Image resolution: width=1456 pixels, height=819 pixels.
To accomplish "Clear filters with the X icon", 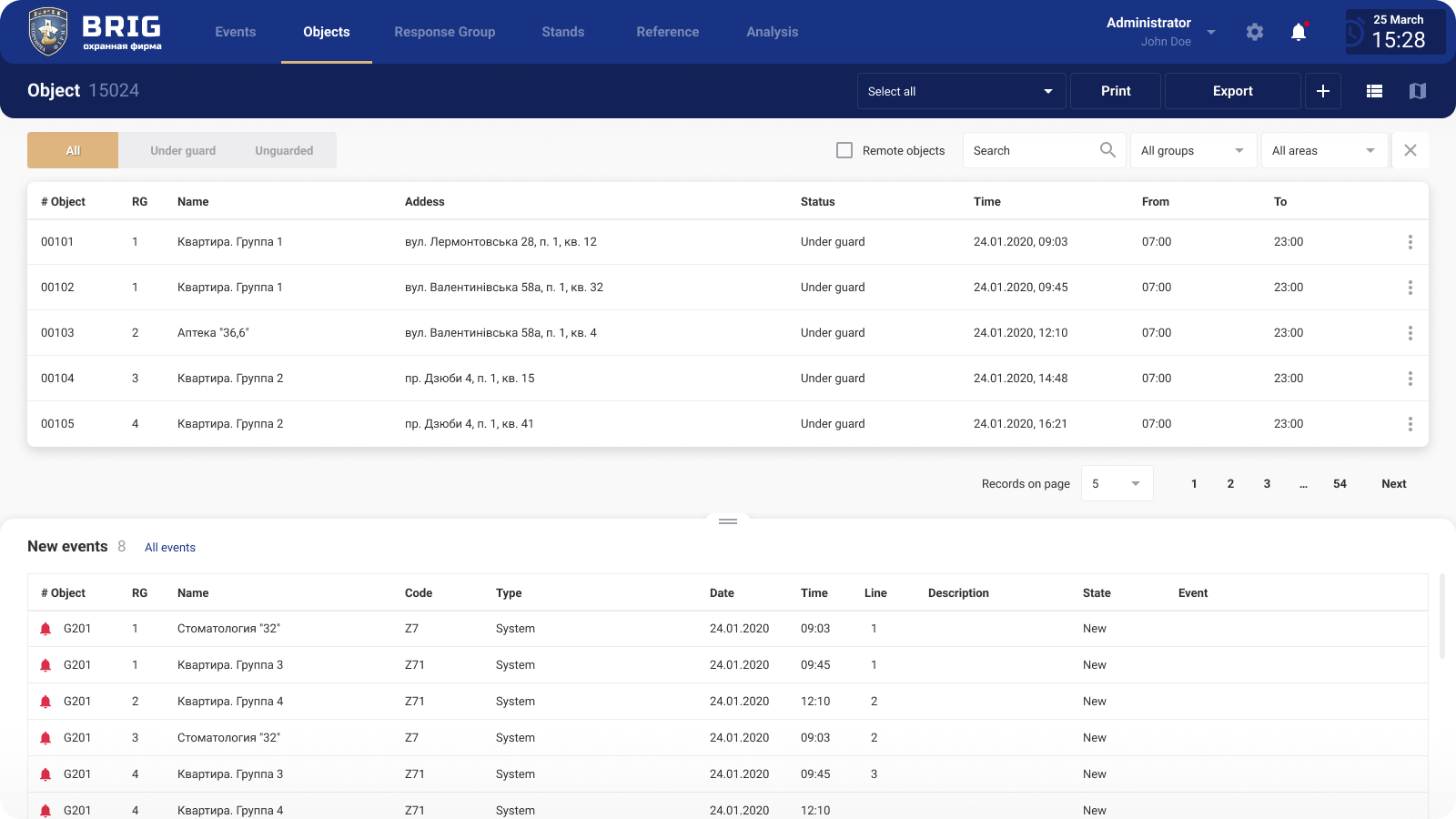I will (x=1410, y=150).
